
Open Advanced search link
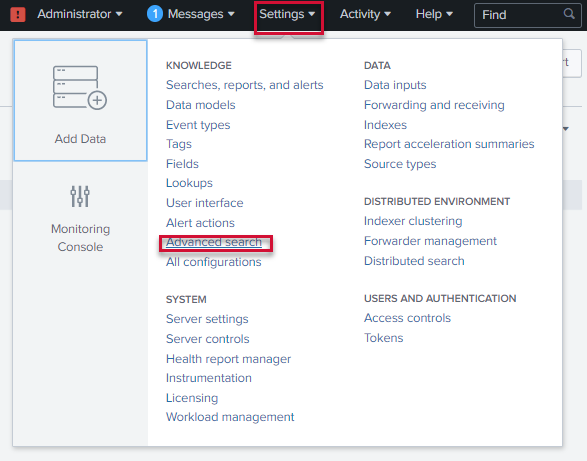[x=214, y=242]
